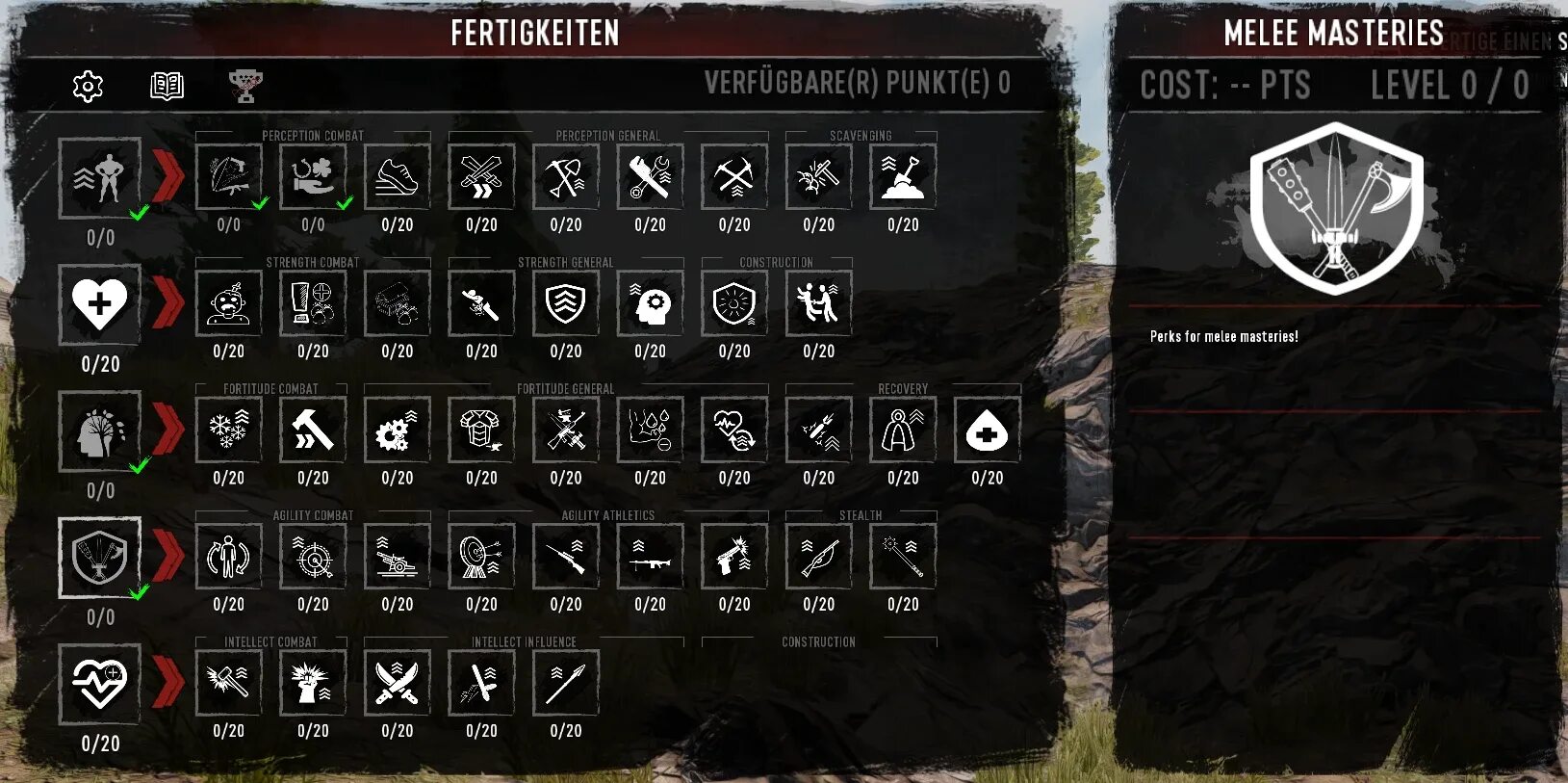1568x783 pixels.
Task: Expand the red chevron beside heart attribute
Action: click(168, 304)
